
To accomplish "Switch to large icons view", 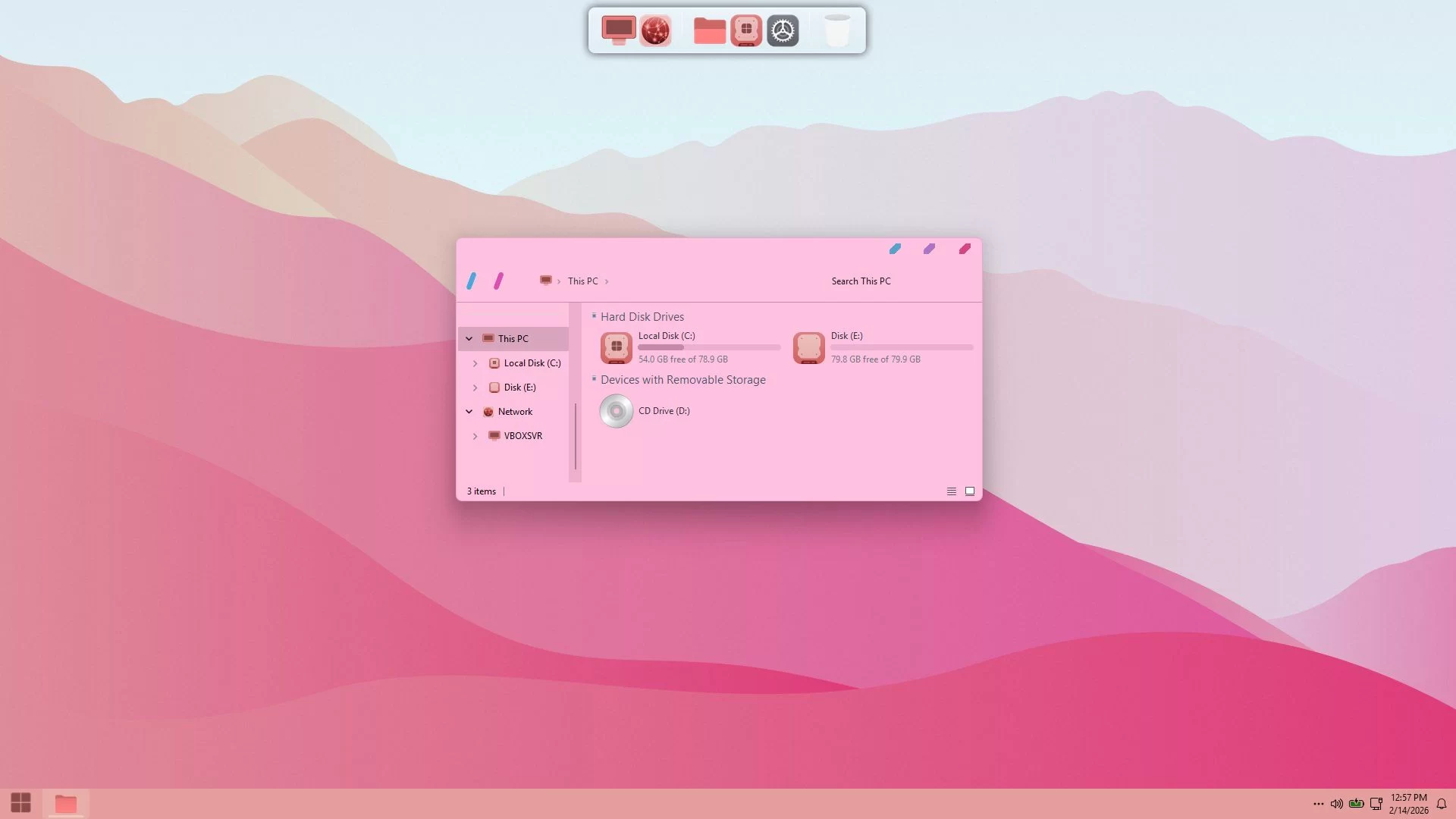I will coord(969,491).
